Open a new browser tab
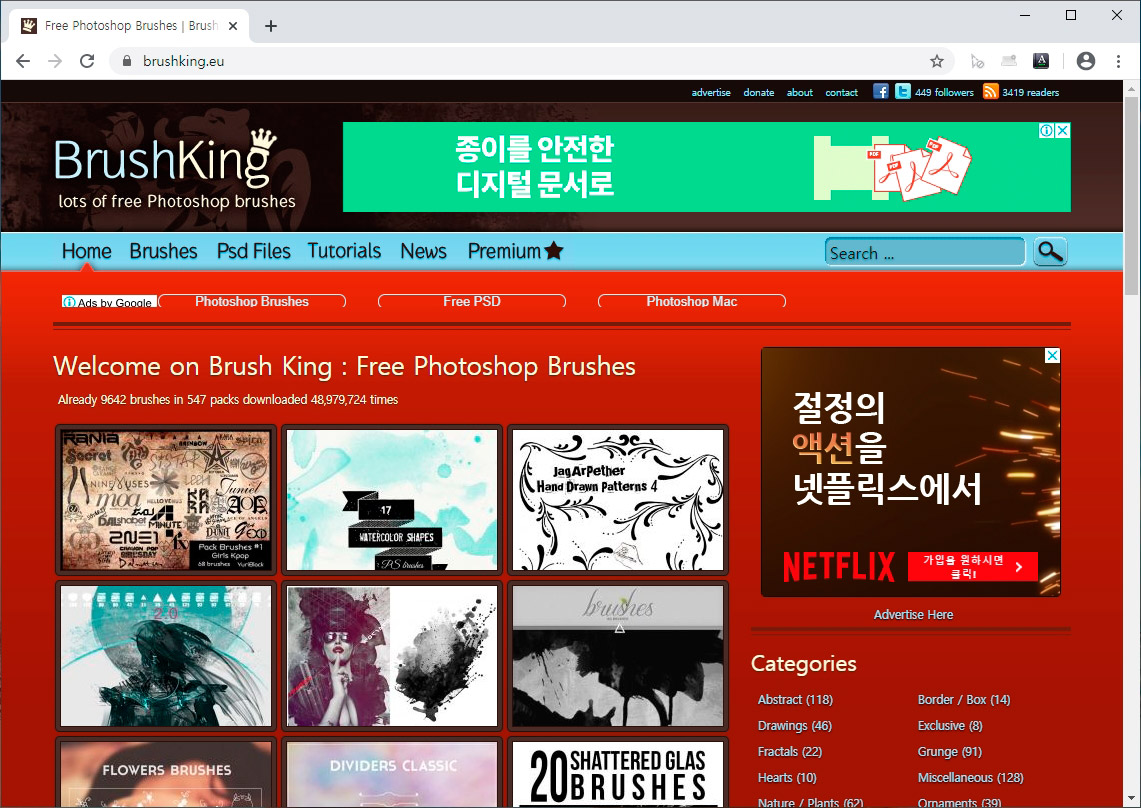Image resolution: width=1141 pixels, height=808 pixels. pos(271,26)
